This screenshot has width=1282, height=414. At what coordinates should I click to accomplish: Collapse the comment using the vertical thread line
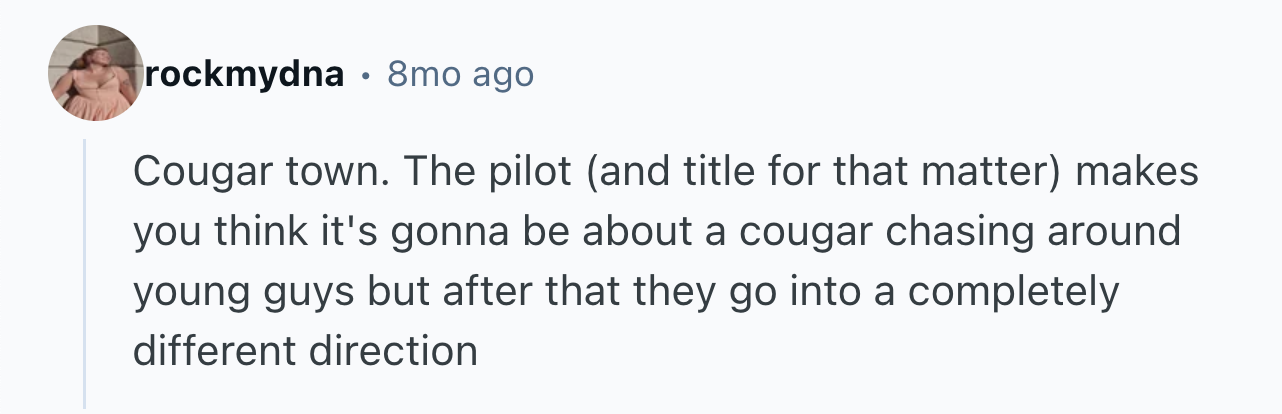click(x=86, y=272)
